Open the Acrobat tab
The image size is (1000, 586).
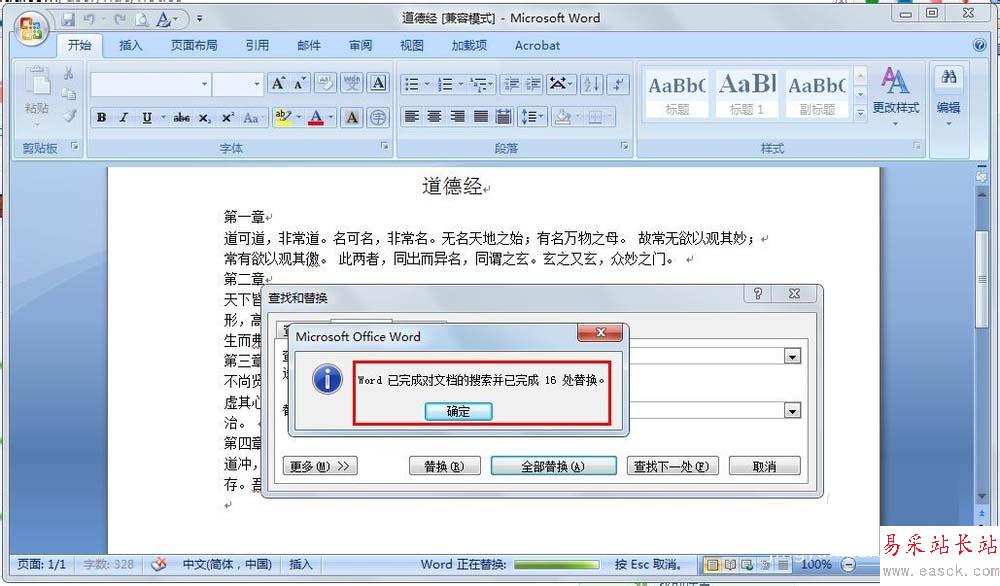coord(537,45)
